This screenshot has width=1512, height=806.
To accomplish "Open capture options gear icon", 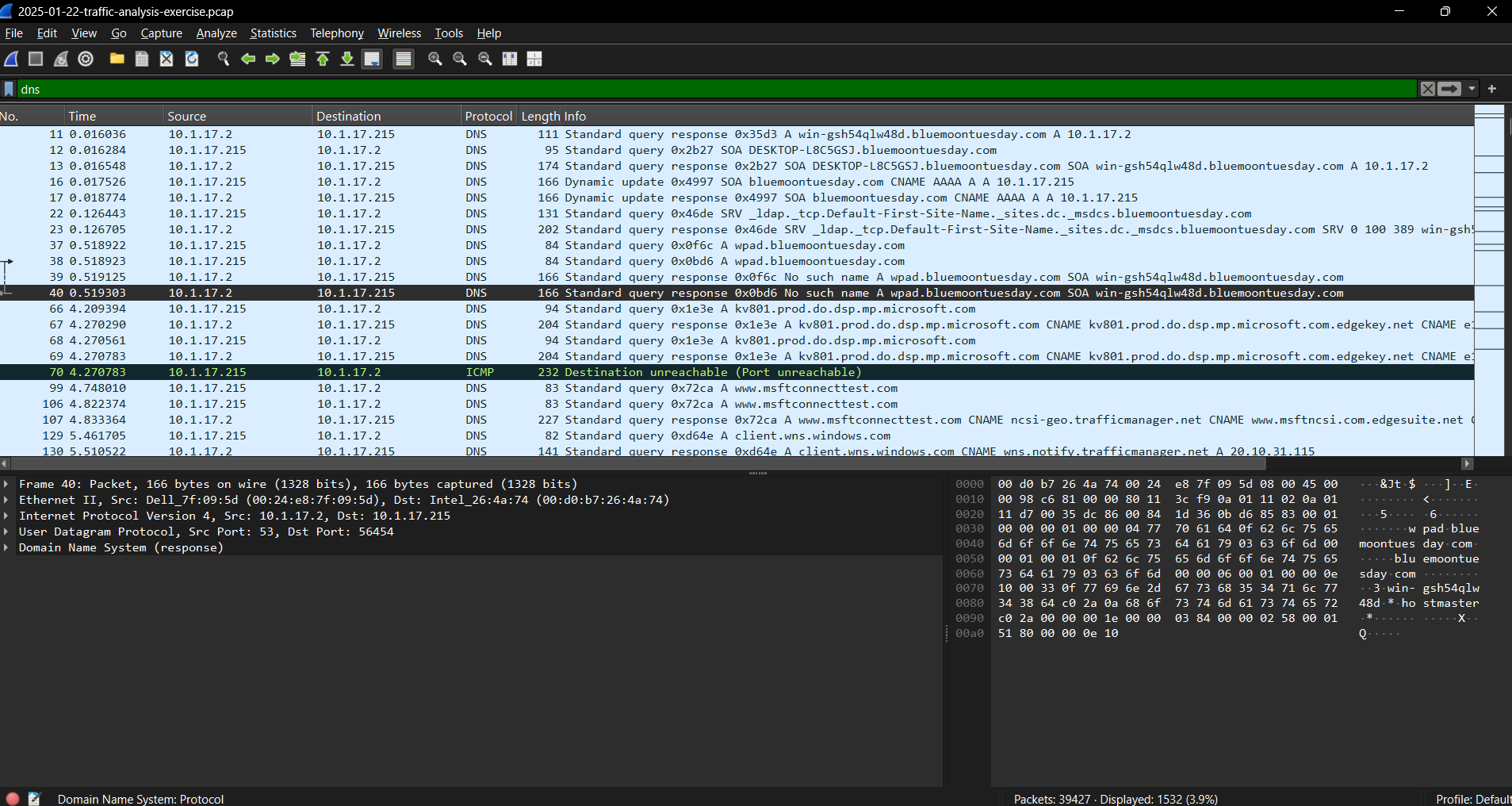I will pyautogui.click(x=86, y=59).
